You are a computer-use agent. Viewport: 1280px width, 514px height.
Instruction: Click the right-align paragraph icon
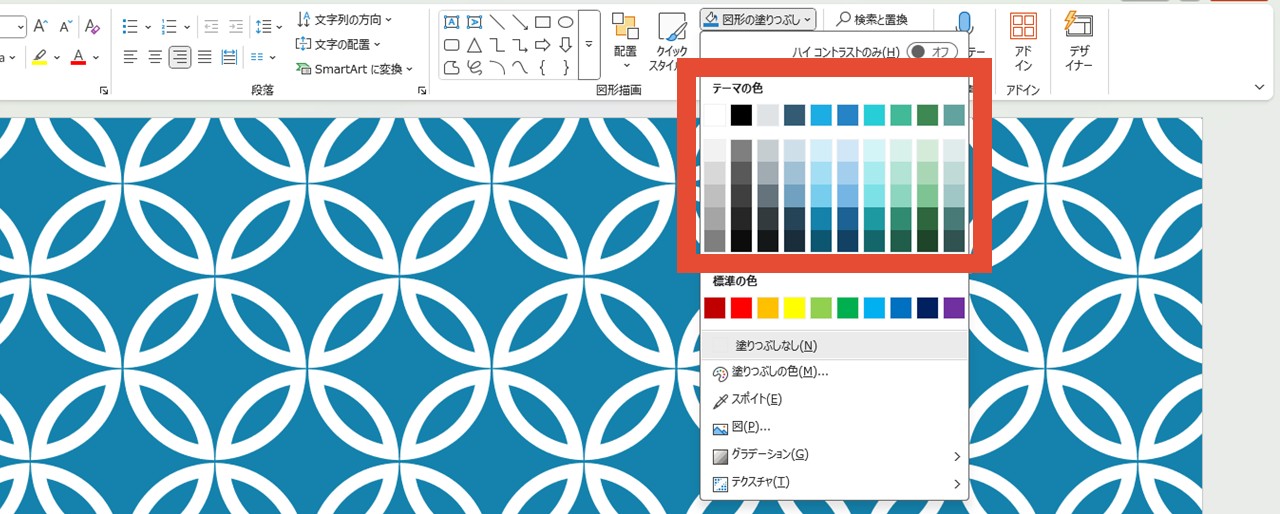coord(180,57)
